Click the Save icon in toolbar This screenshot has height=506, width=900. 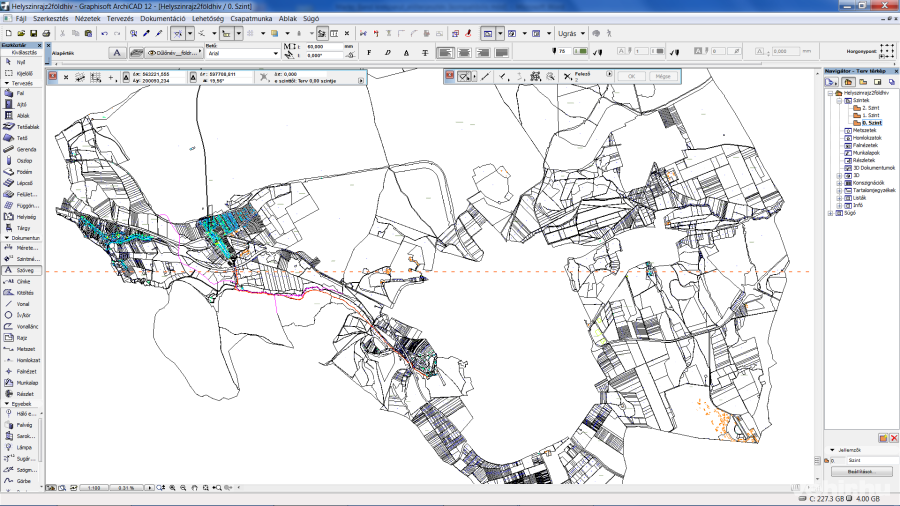(33, 33)
